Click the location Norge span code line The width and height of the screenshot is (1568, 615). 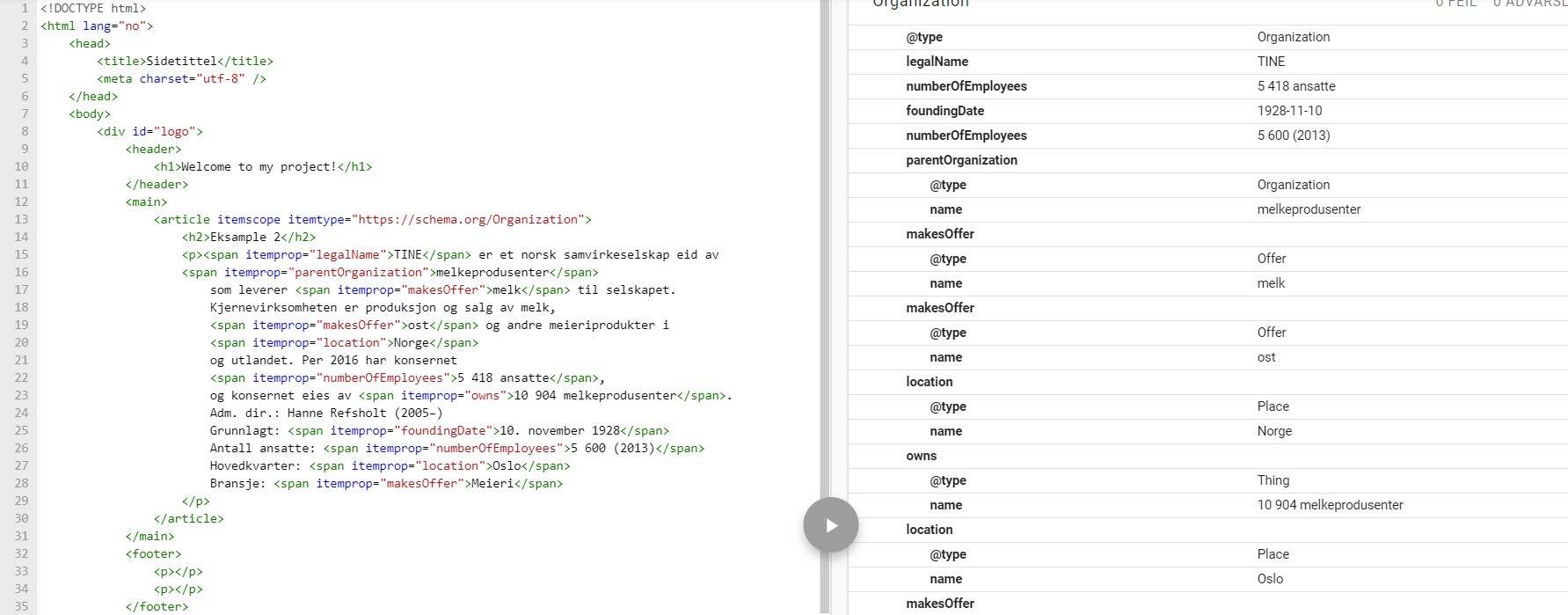(345, 342)
